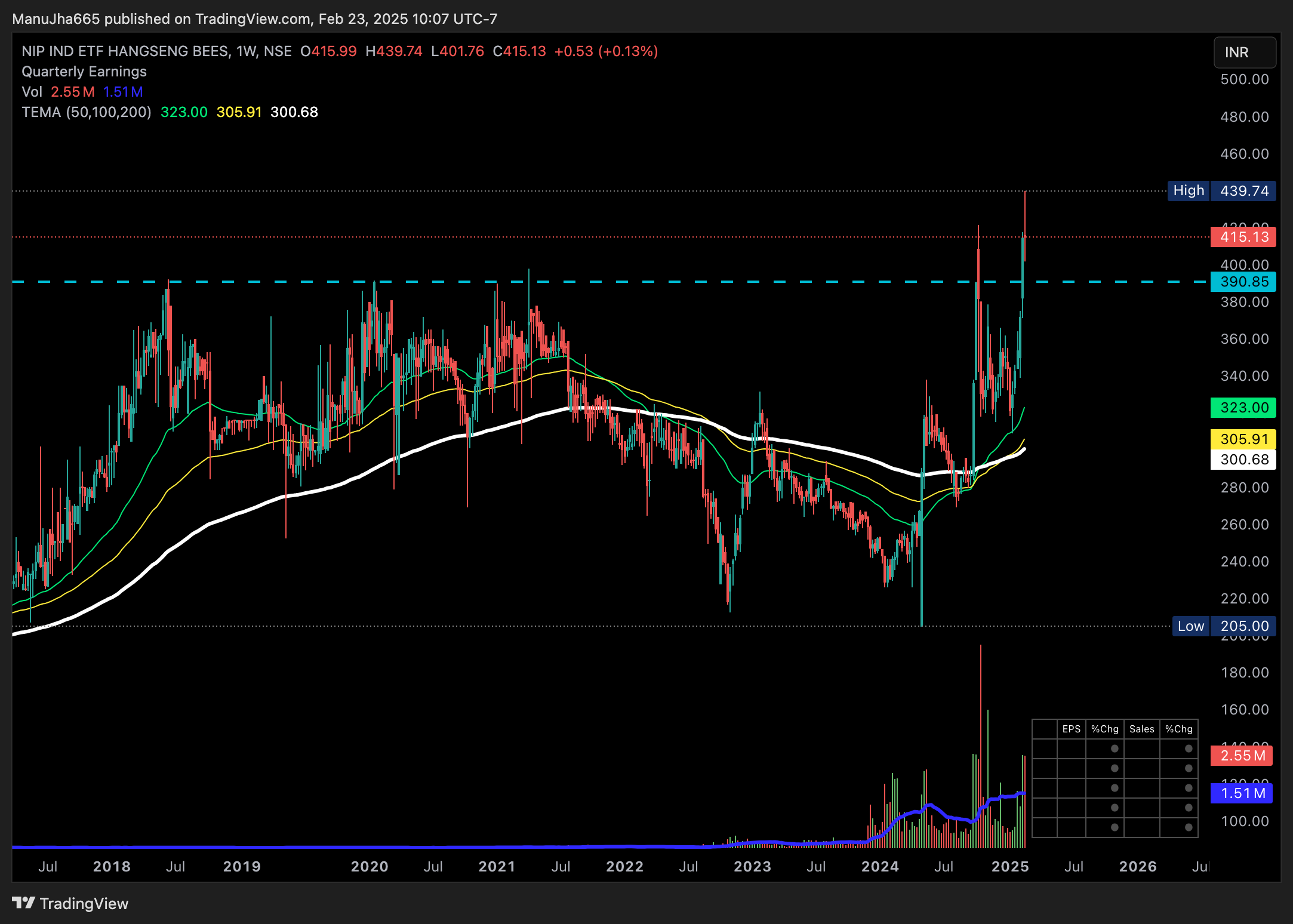
Task: Click the 260.00 price scale label
Action: pos(1245,525)
